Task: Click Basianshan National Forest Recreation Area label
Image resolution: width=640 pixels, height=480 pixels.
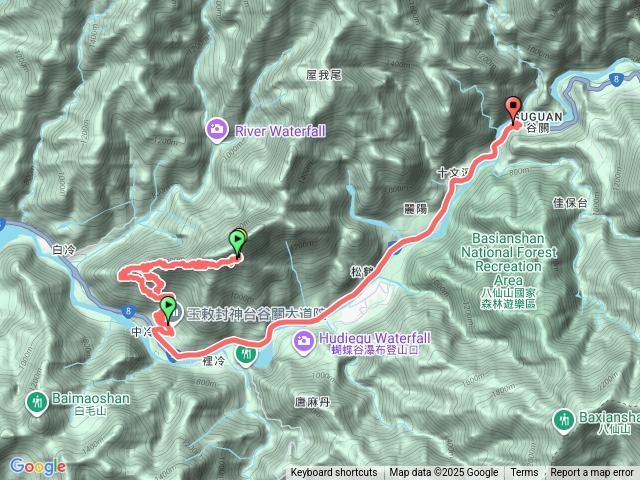Action: [509, 260]
